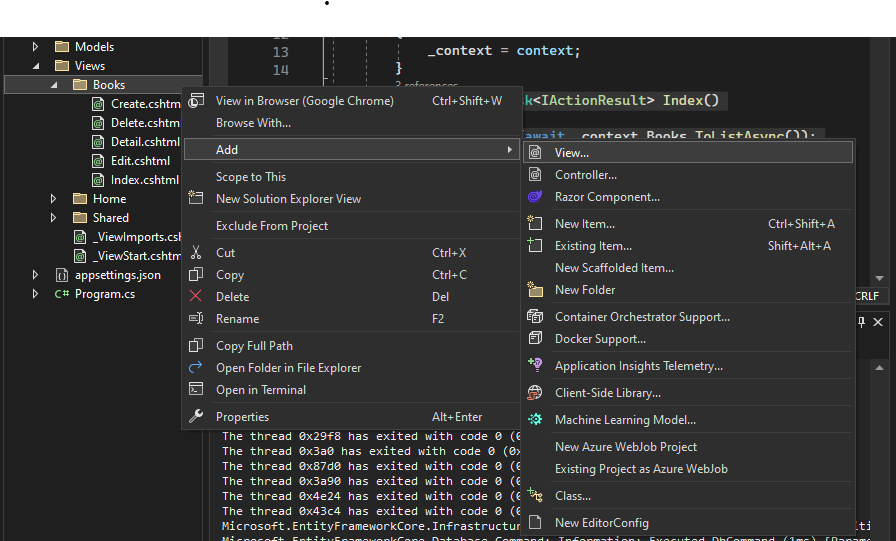
Task: Collapse the Views folder arrow
Action: tap(36, 66)
